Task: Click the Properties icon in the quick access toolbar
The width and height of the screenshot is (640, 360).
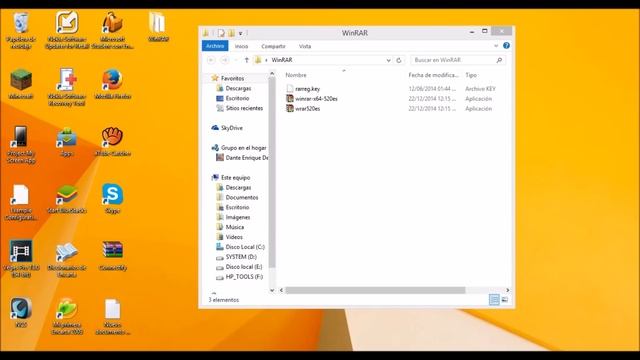Action: (x=221, y=33)
